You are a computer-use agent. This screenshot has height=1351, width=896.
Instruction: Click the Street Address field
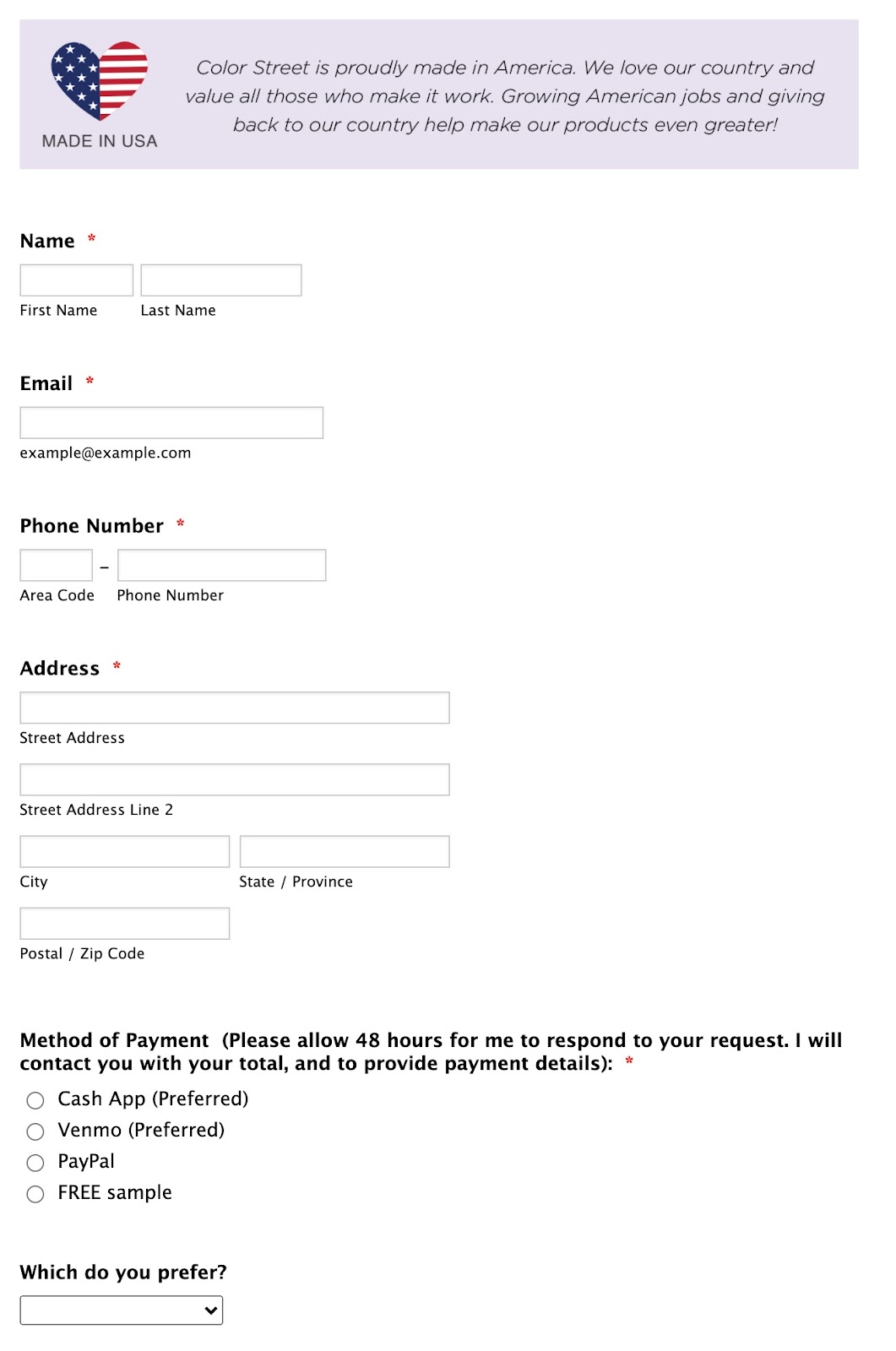235,708
